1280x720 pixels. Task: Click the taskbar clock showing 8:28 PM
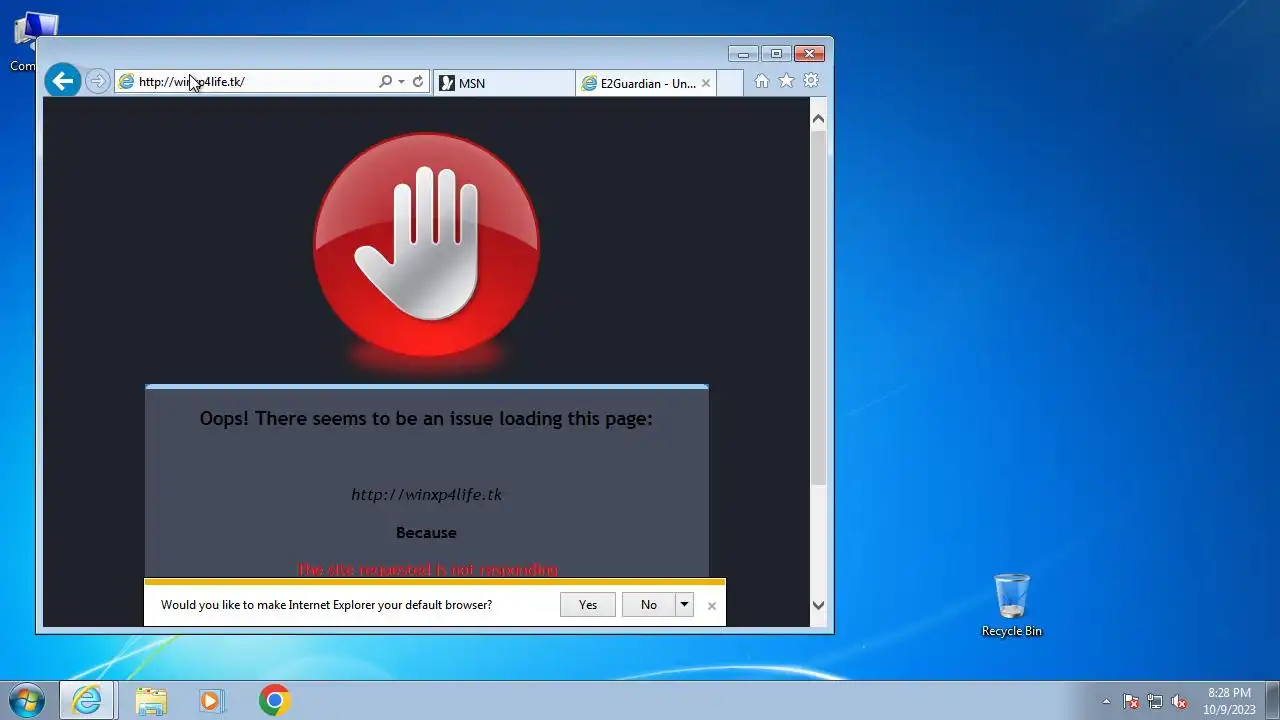coord(1229,701)
